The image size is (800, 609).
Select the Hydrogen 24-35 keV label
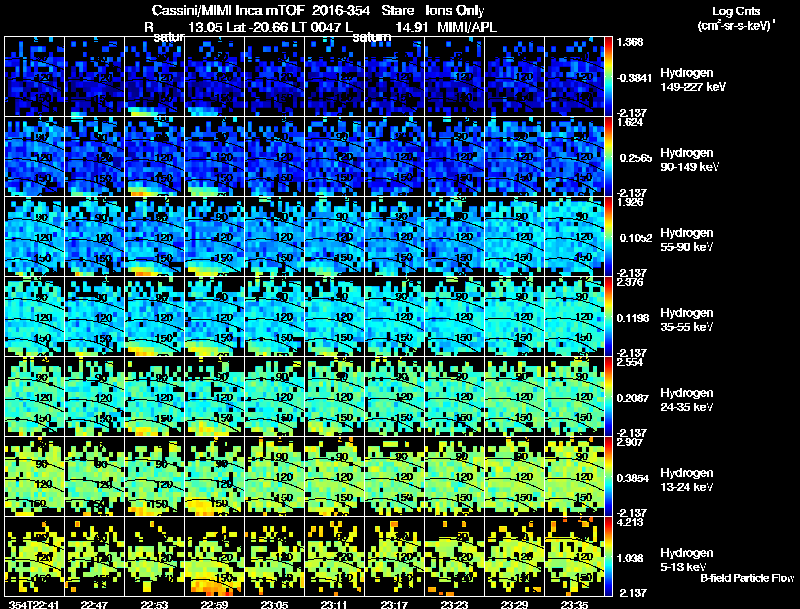[687, 400]
